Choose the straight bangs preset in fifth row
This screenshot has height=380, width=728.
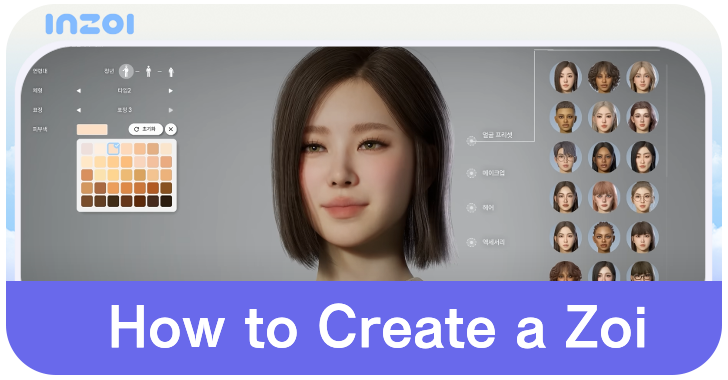643,237
